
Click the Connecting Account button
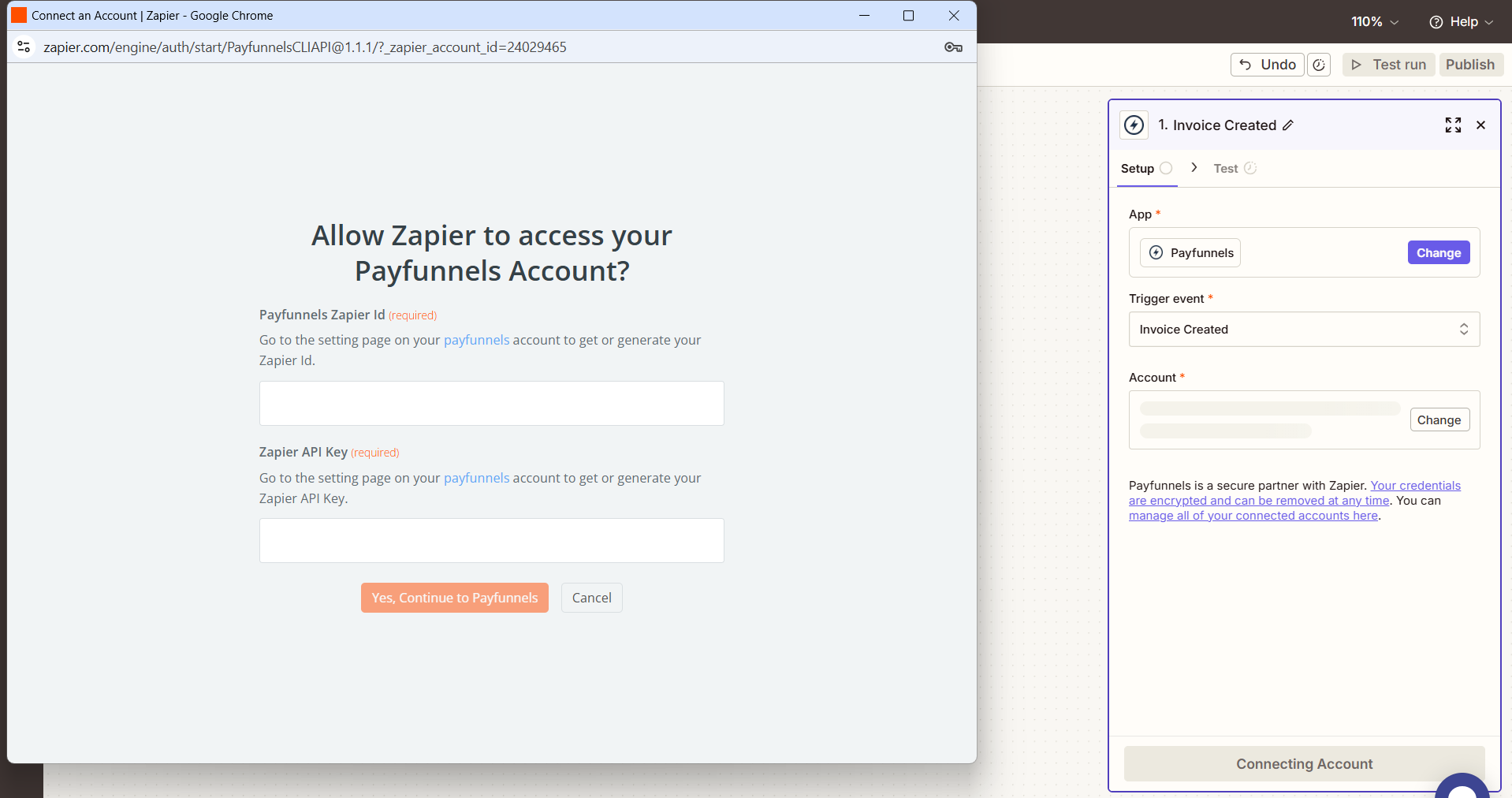pyautogui.click(x=1304, y=764)
